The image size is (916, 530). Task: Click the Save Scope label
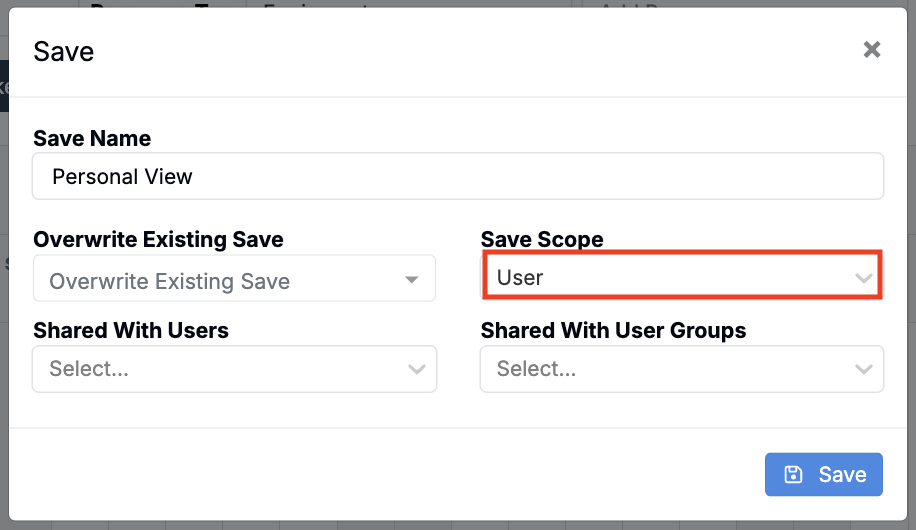tap(542, 240)
